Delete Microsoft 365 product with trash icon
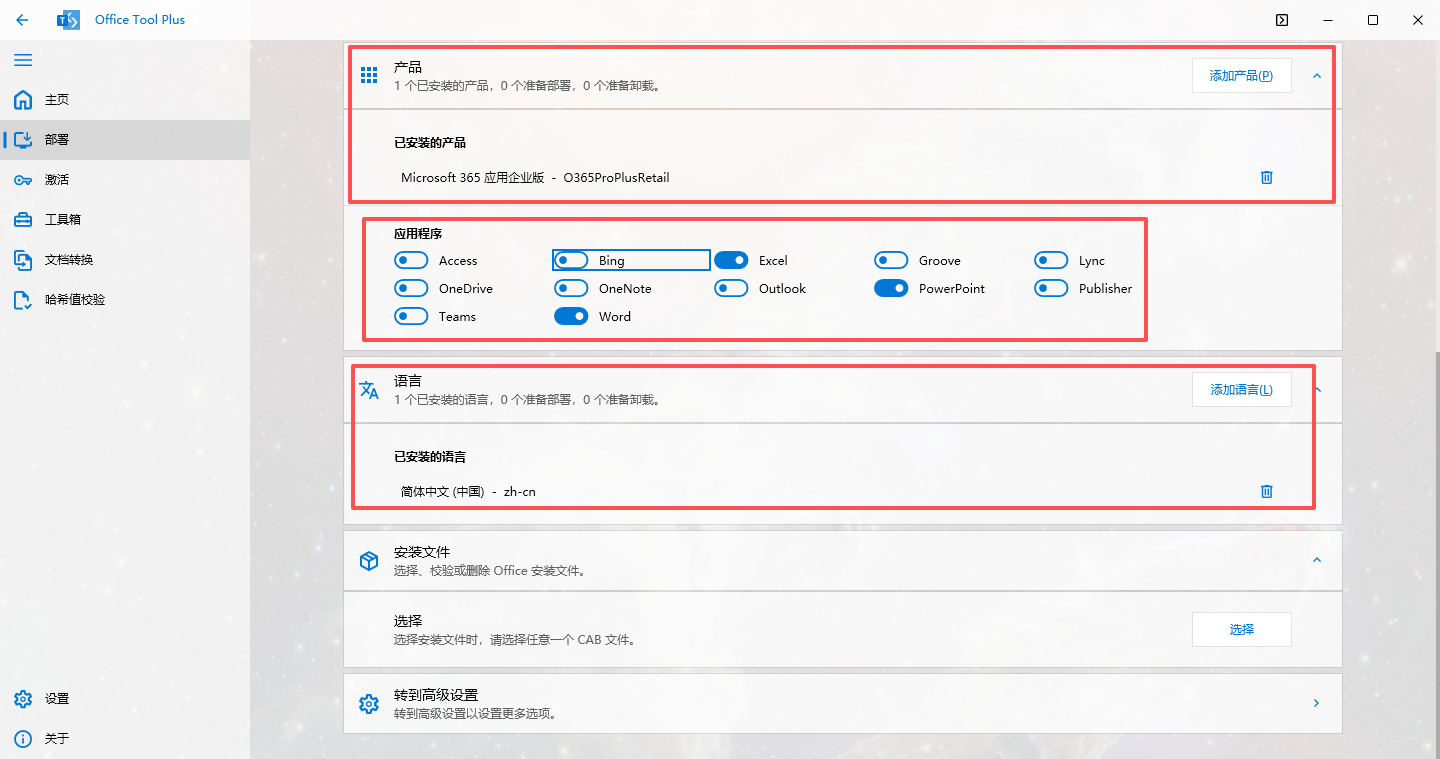 click(1267, 177)
